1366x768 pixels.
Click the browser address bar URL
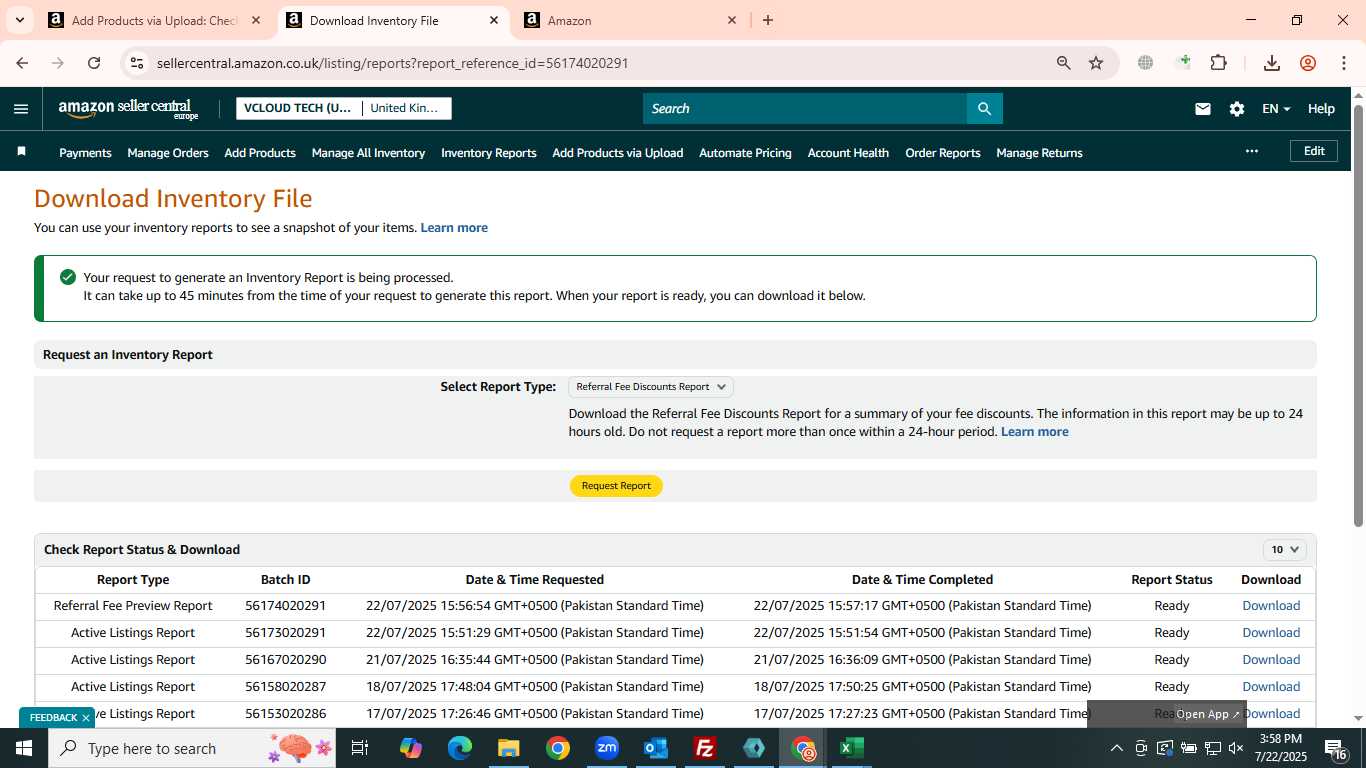(x=392, y=63)
